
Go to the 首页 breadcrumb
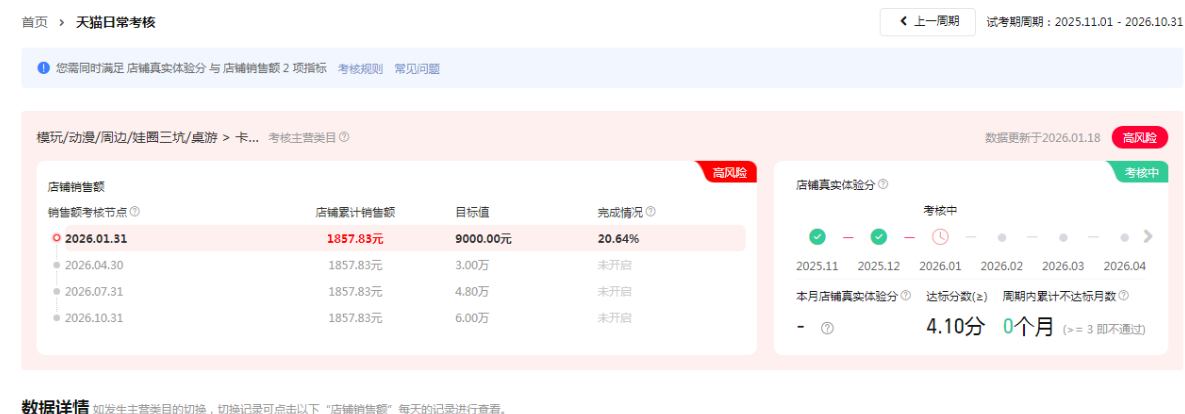34,22
